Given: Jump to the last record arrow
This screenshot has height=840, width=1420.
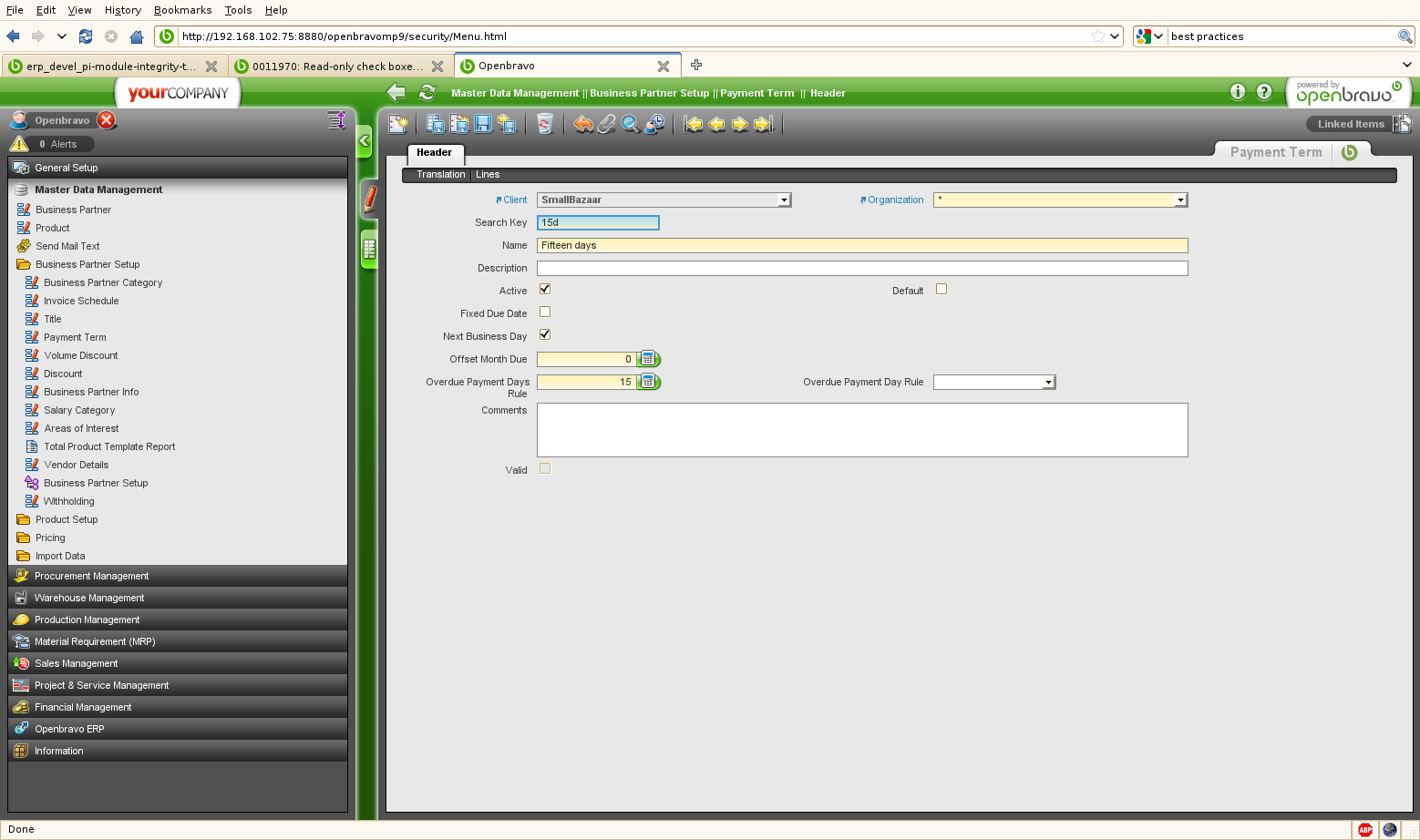Looking at the screenshot, I should pyautogui.click(x=764, y=124).
